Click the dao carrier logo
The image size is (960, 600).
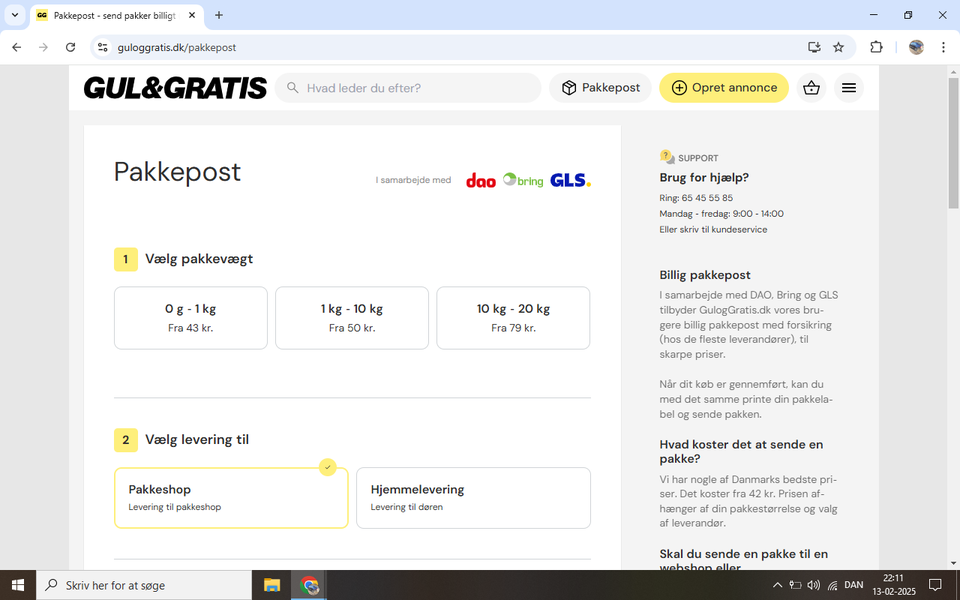click(481, 181)
